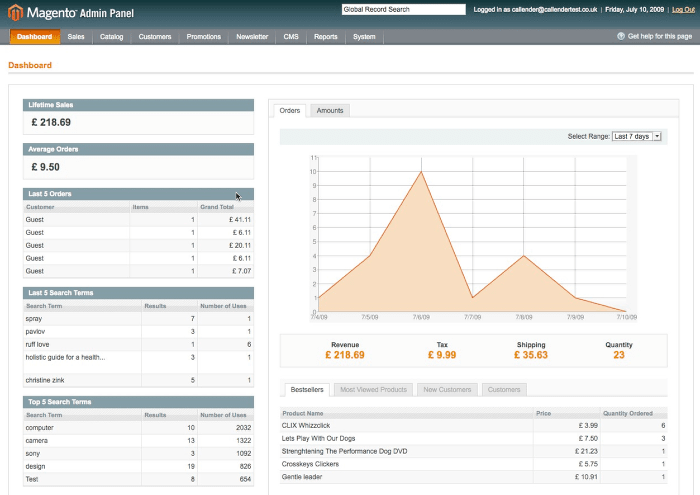The height and width of the screenshot is (495, 700).
Task: Switch to Most Viewed Products tab
Action: (373, 389)
